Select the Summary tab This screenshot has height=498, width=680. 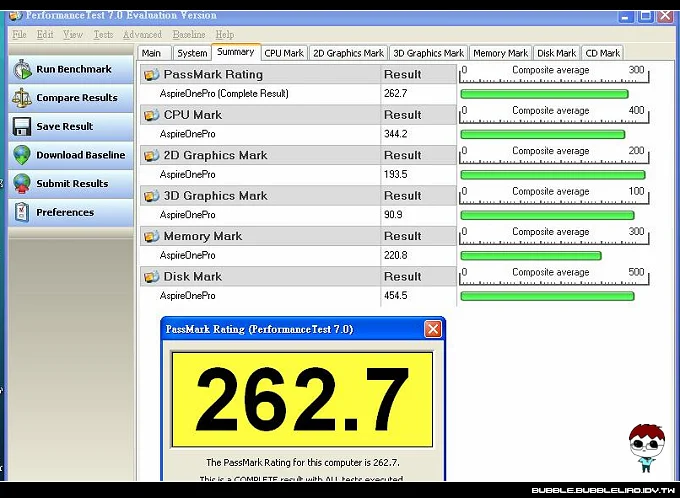235,52
